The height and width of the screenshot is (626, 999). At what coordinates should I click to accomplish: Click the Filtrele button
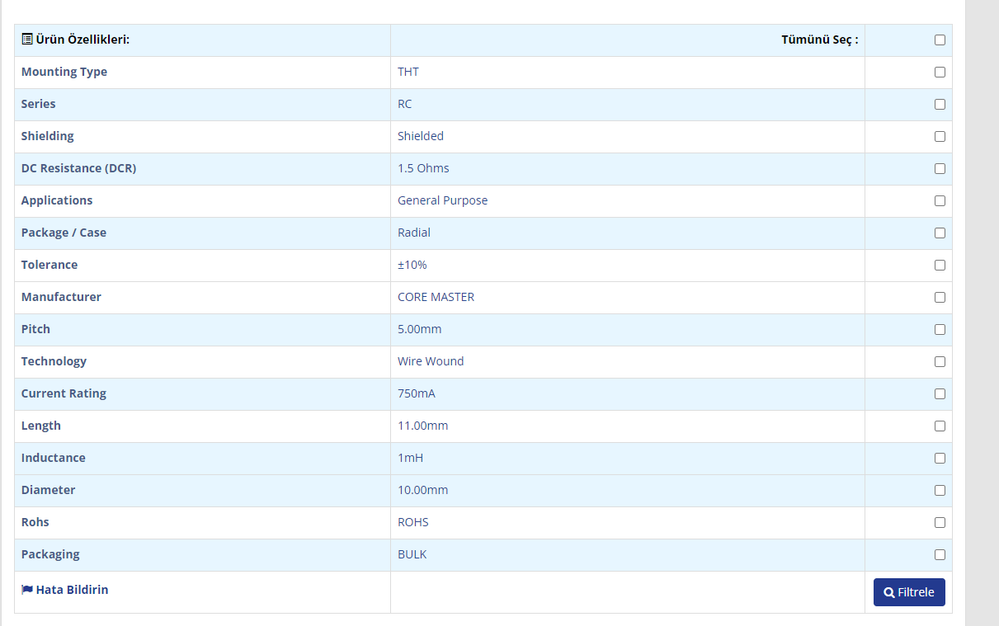click(909, 592)
